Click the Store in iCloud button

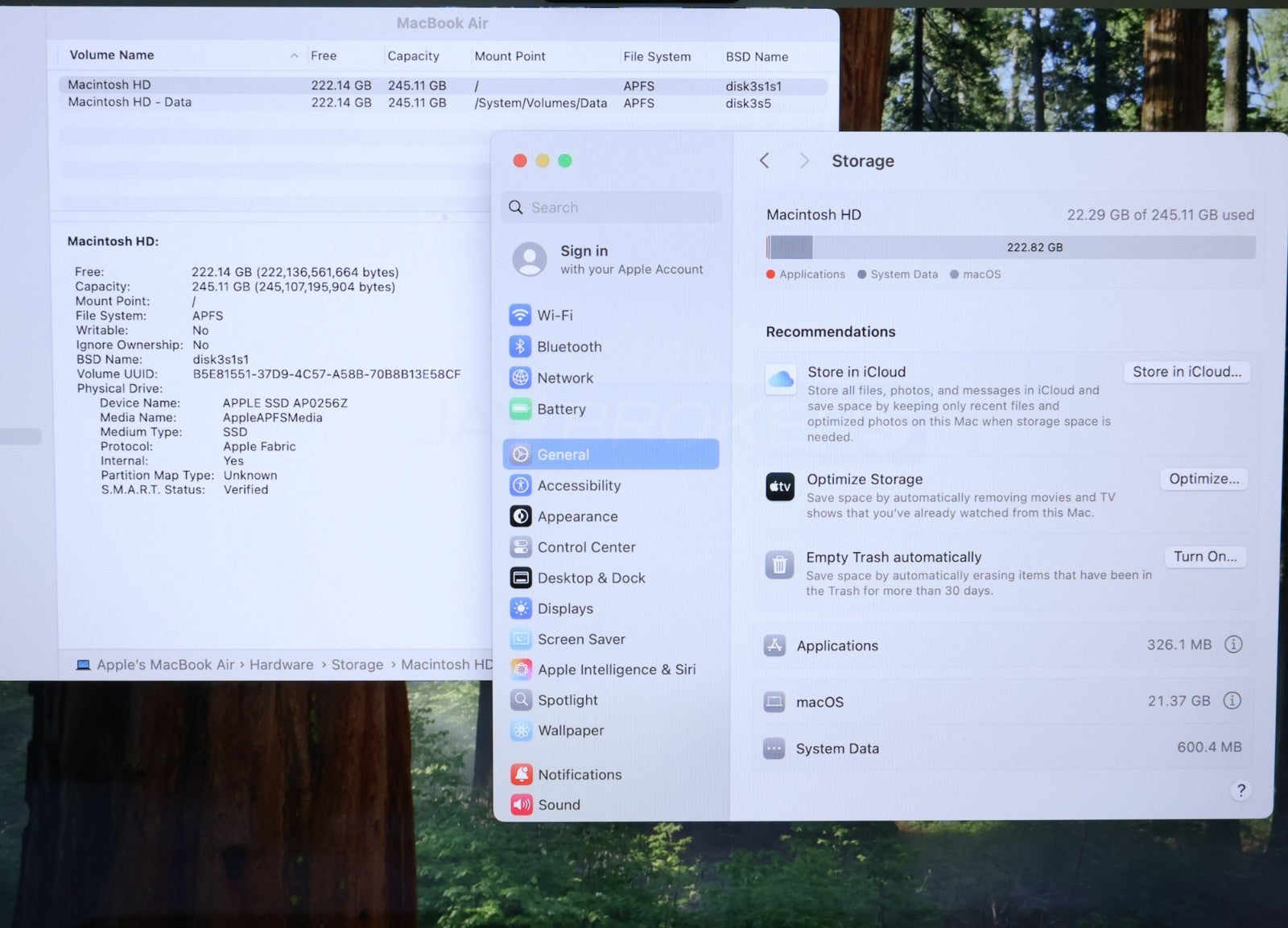[x=1186, y=372]
